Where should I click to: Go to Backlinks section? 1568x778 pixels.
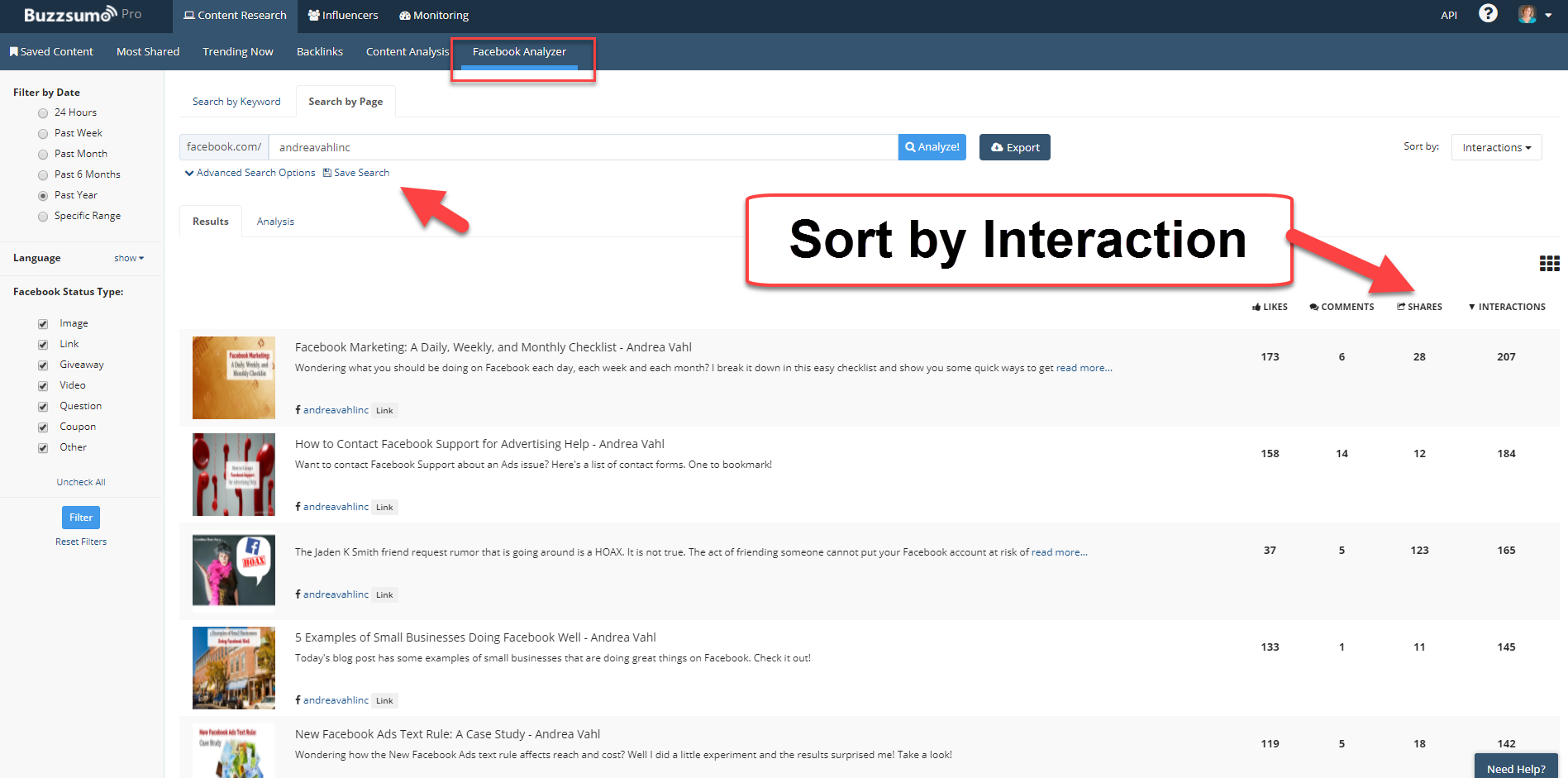320,51
